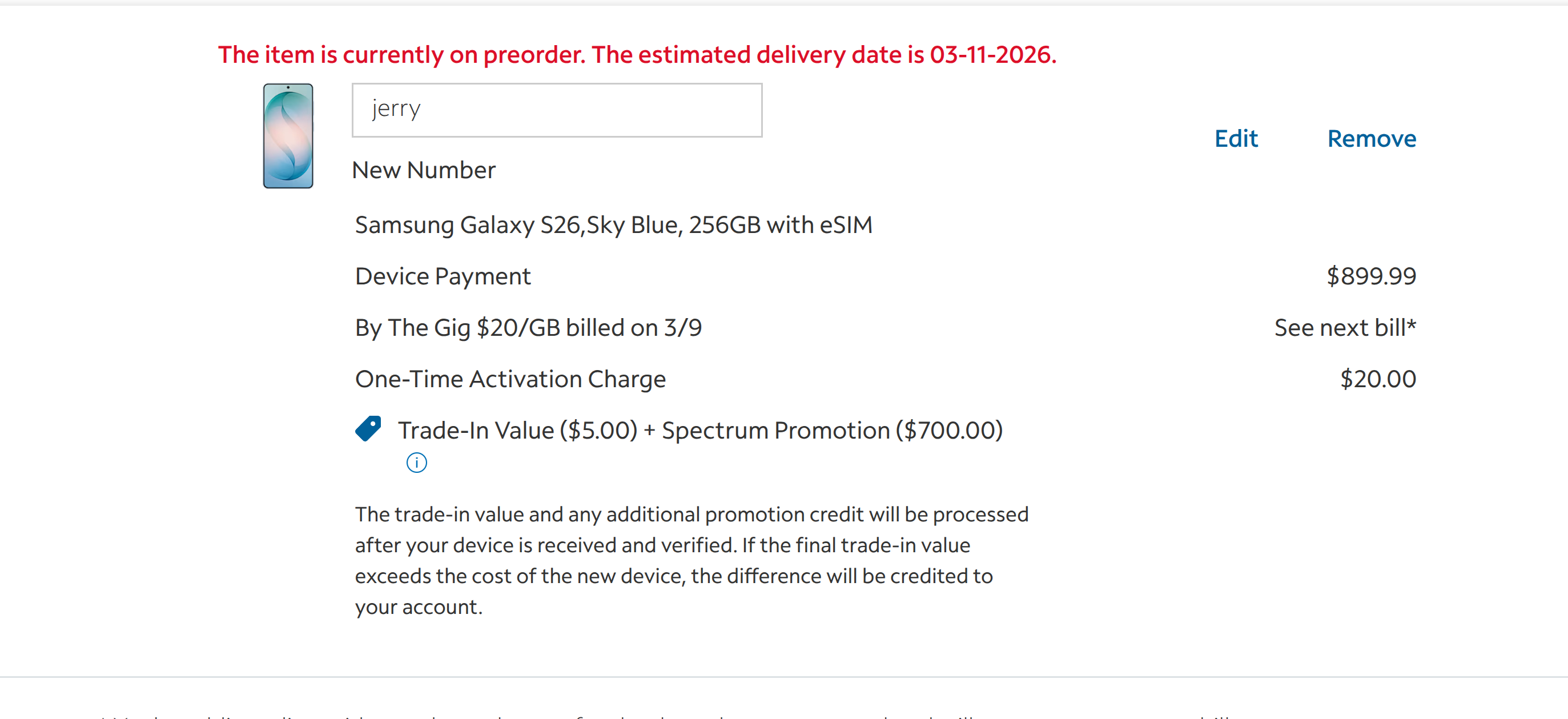This screenshot has height=719, width=1568.
Task: Click the trade-in credit processing disclaimer paragraph
Action: (x=691, y=560)
